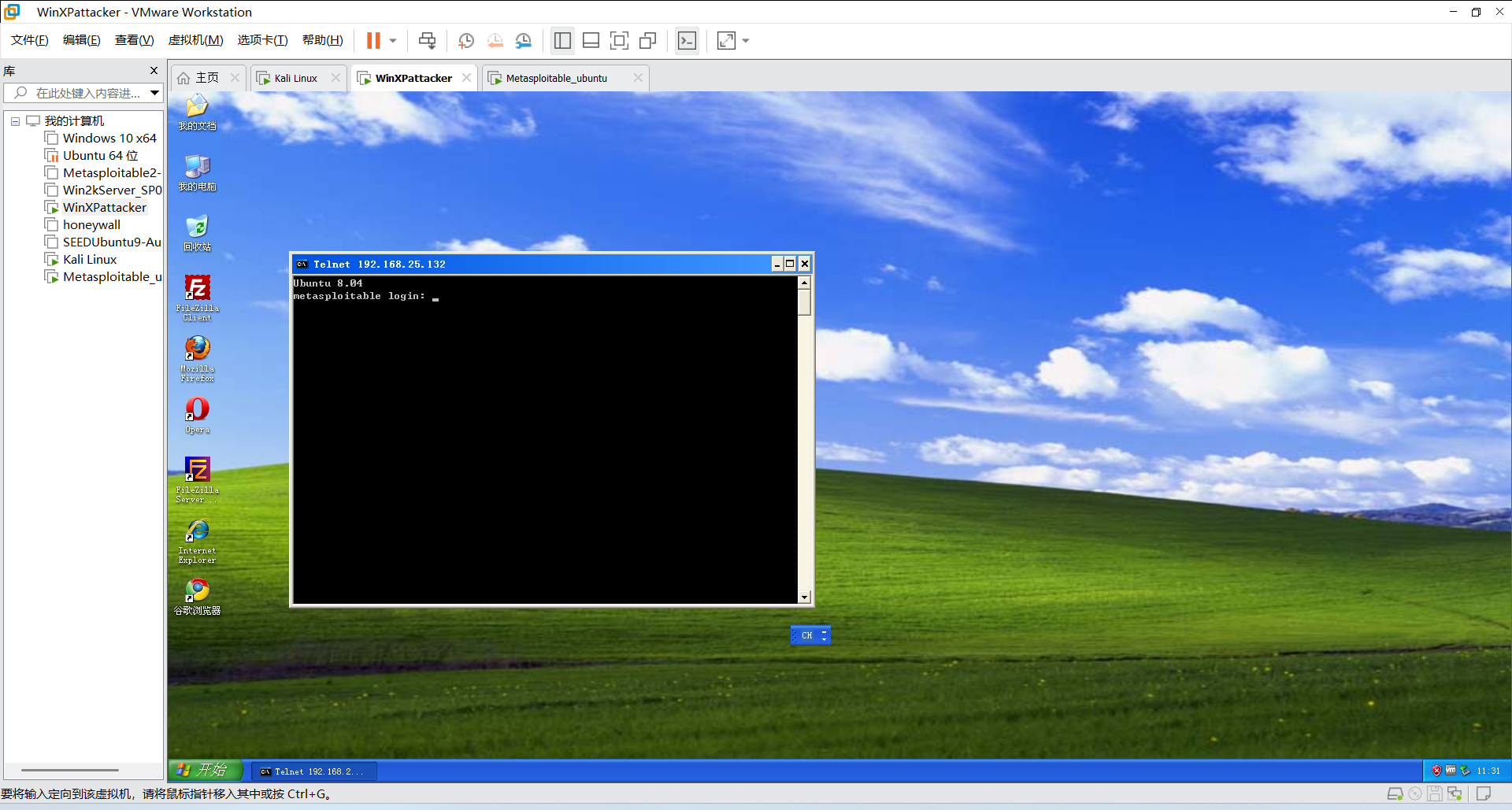Open the 帮助(H) menu
Viewport: 1512px width, 810px height.
[323, 40]
